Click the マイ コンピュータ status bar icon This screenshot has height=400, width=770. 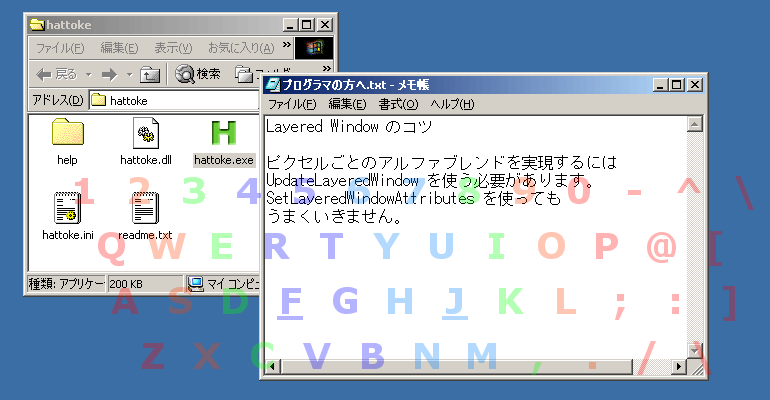pos(196,284)
